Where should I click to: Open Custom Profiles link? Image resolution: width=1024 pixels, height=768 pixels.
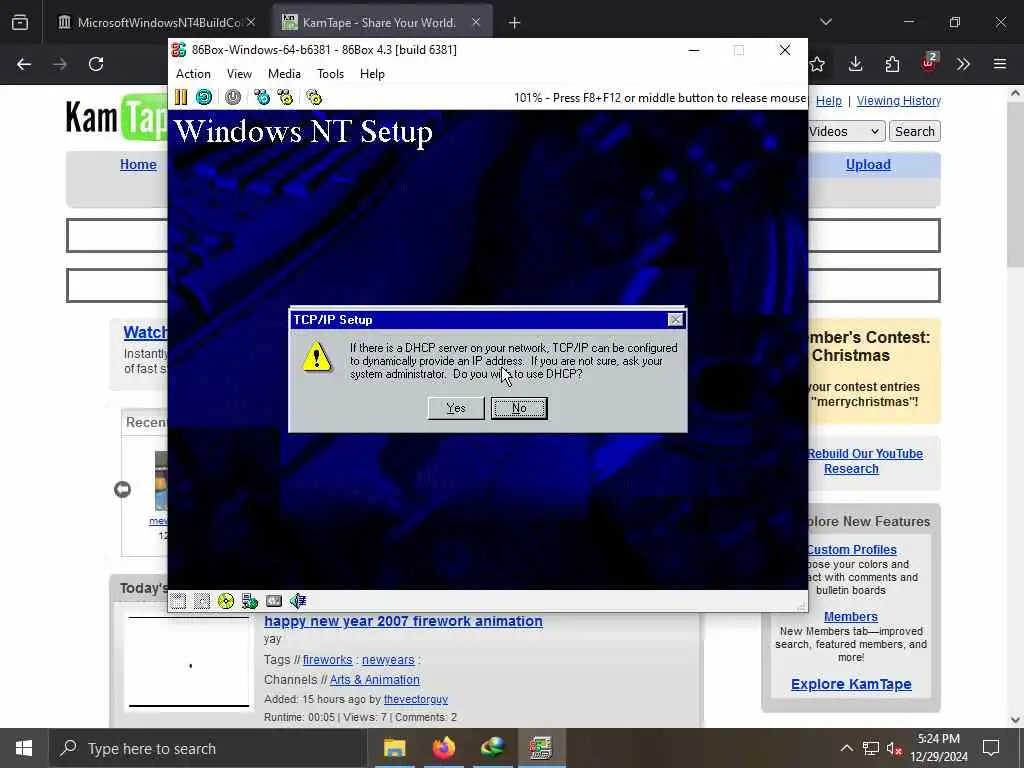[x=852, y=550]
